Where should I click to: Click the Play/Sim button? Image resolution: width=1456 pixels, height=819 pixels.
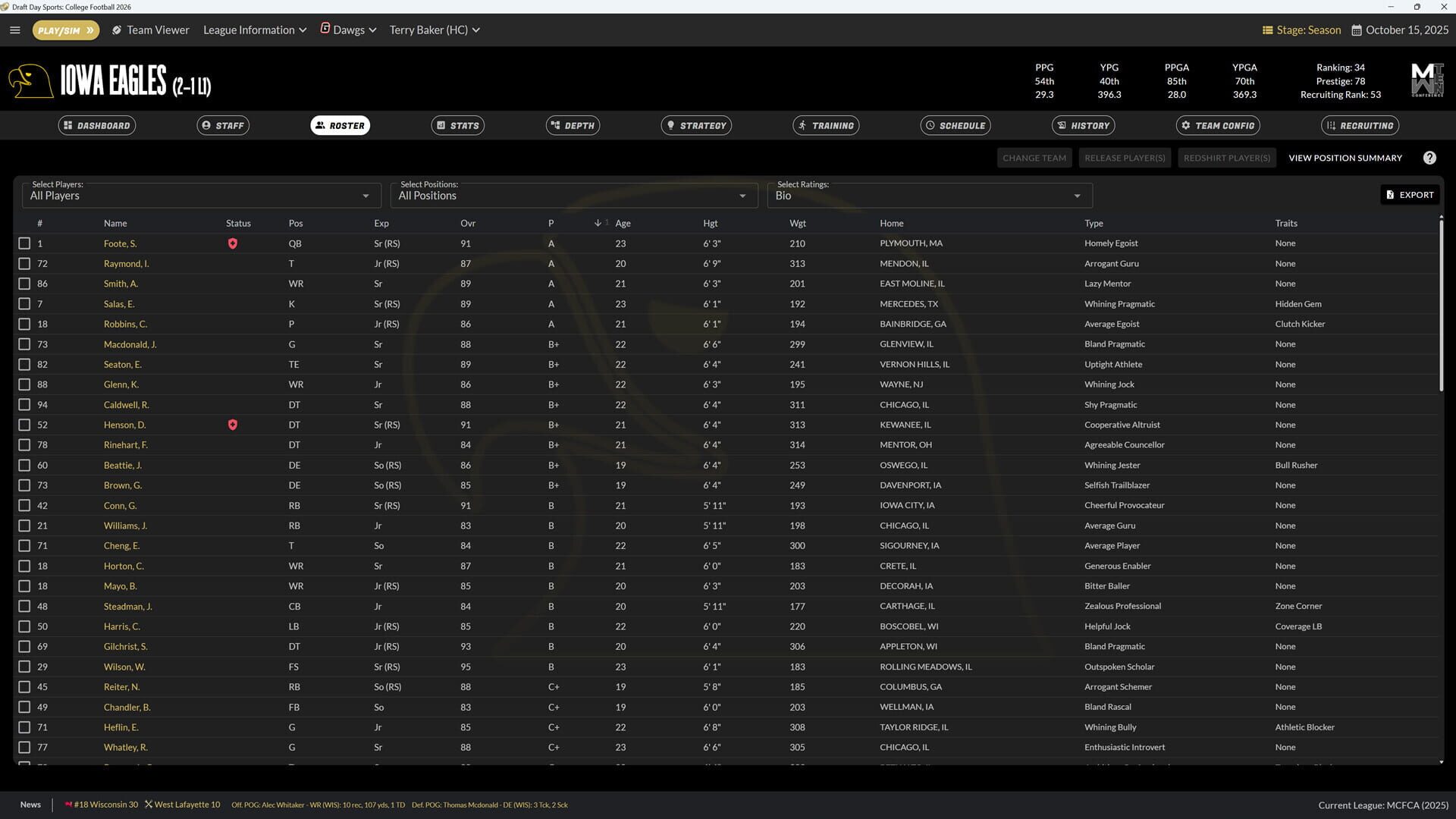pyautogui.click(x=65, y=30)
